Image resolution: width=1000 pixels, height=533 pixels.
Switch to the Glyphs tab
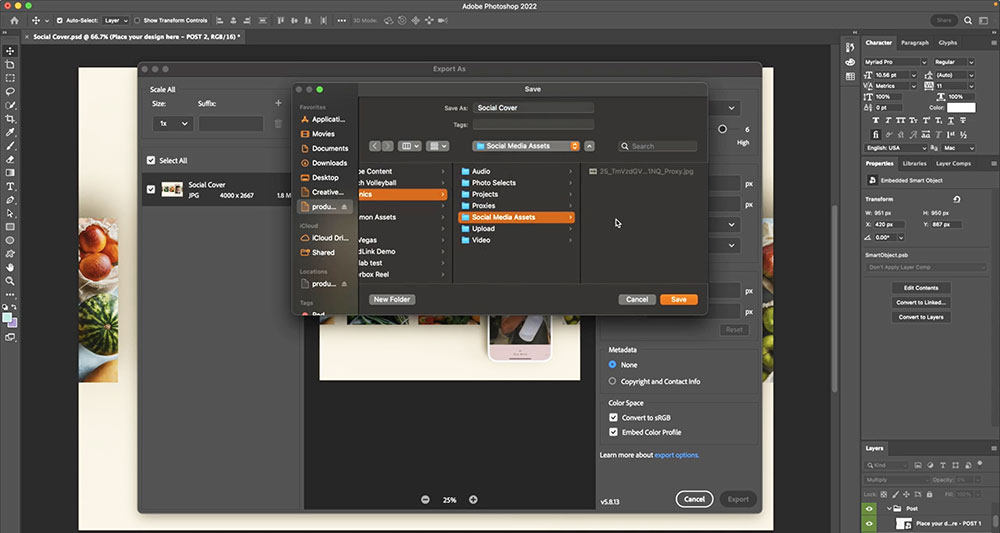click(x=948, y=43)
